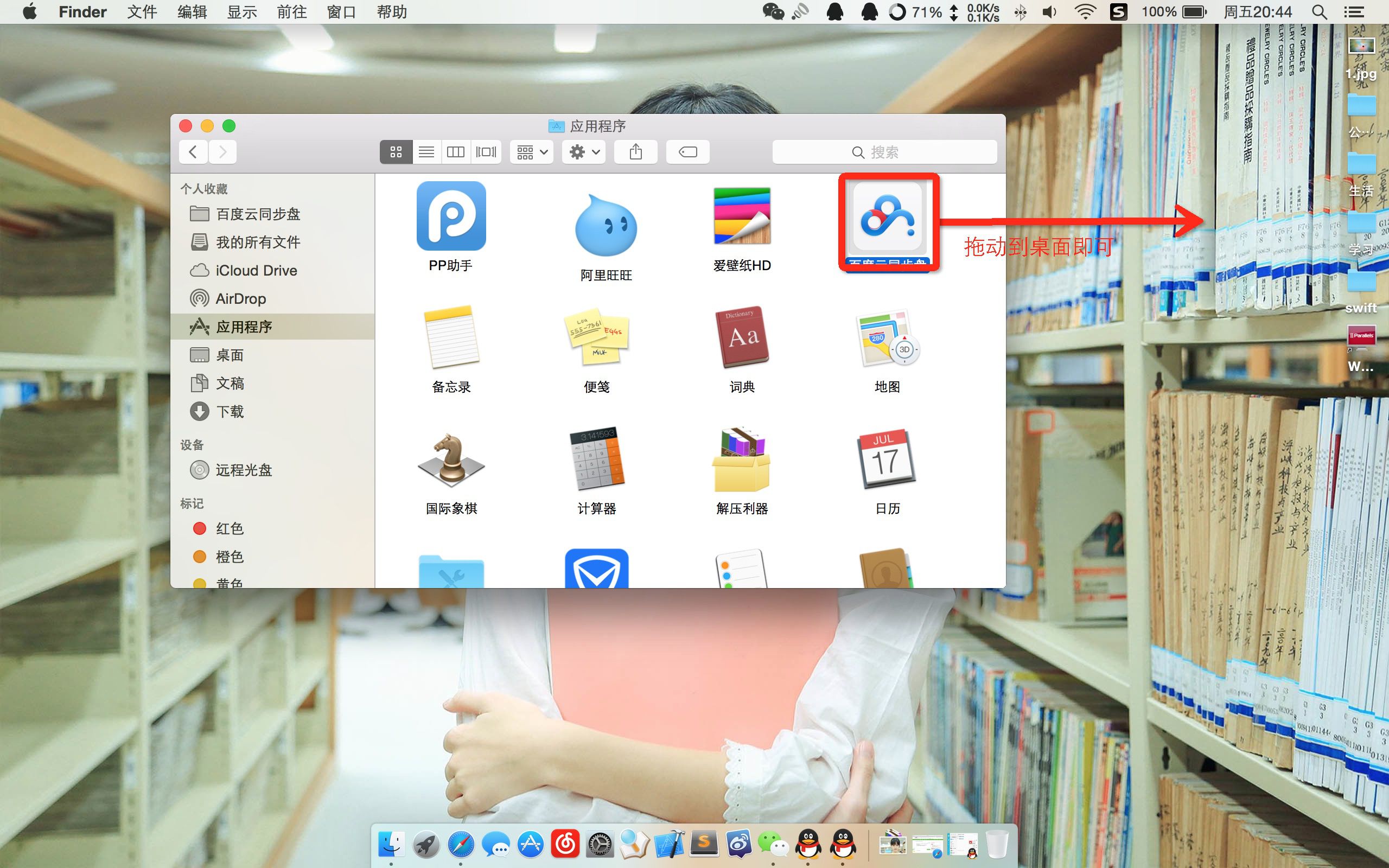Switch to list view mode
This screenshot has width=1389, height=868.
pyautogui.click(x=426, y=152)
